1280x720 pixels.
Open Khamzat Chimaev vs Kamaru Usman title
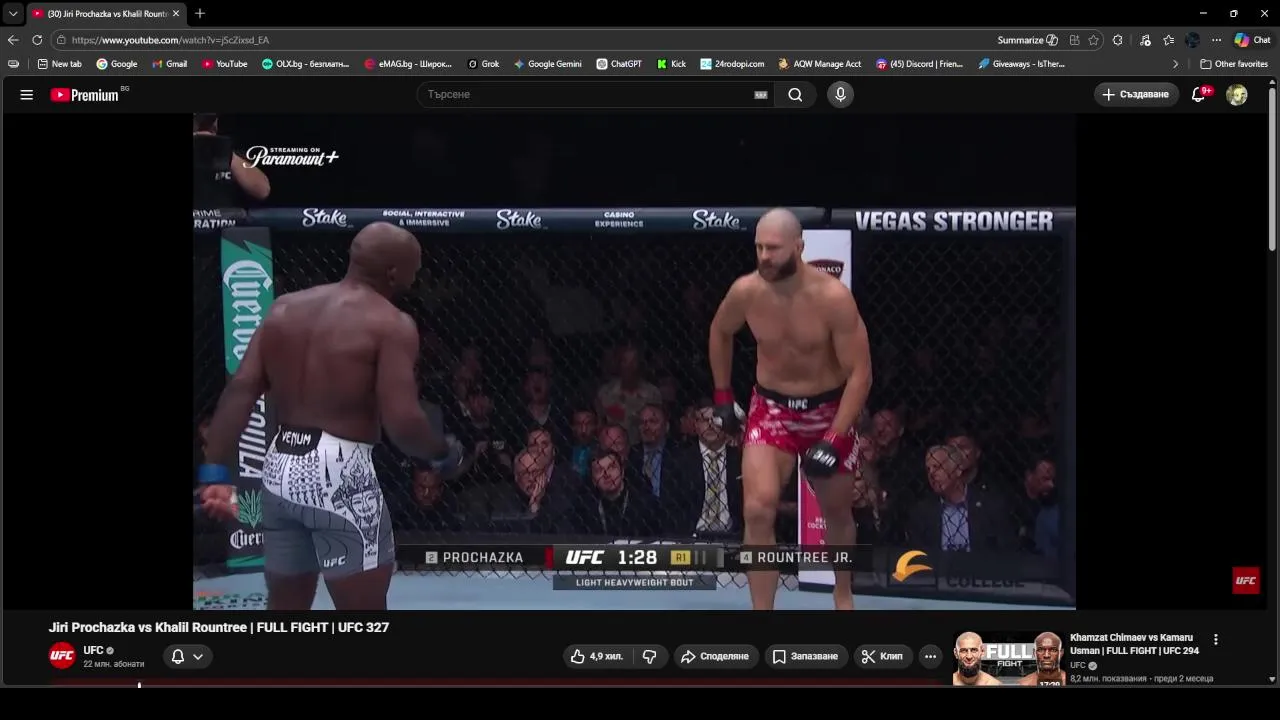pyautogui.click(x=1134, y=644)
